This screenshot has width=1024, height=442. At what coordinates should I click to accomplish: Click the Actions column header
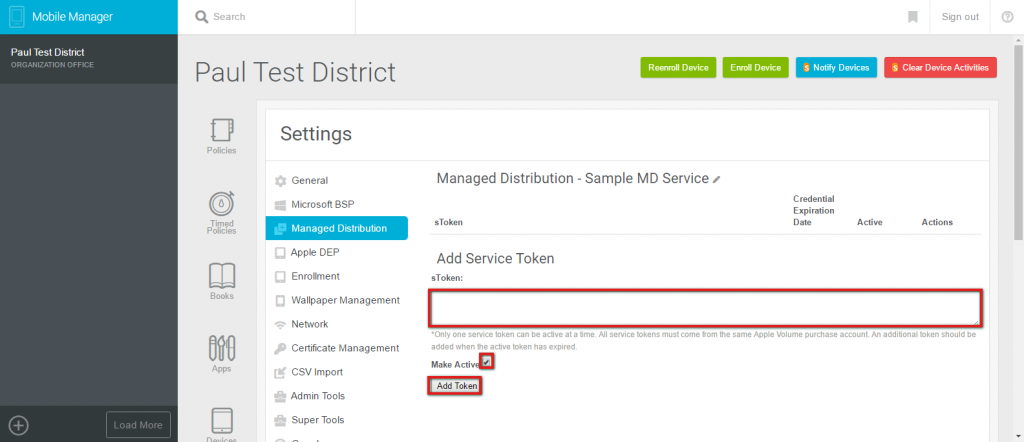(937, 223)
